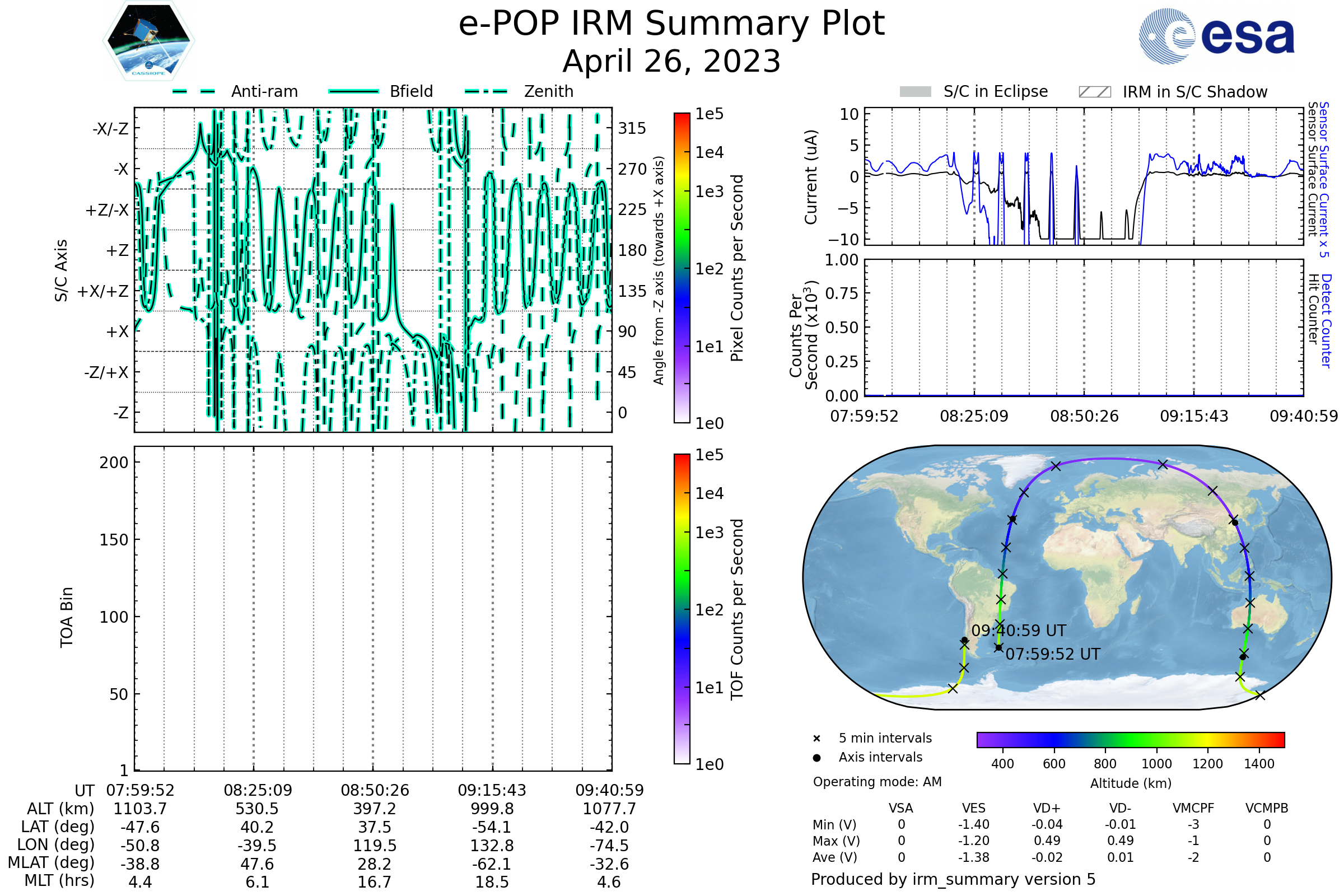Click the VMCPF column header

click(x=1193, y=808)
